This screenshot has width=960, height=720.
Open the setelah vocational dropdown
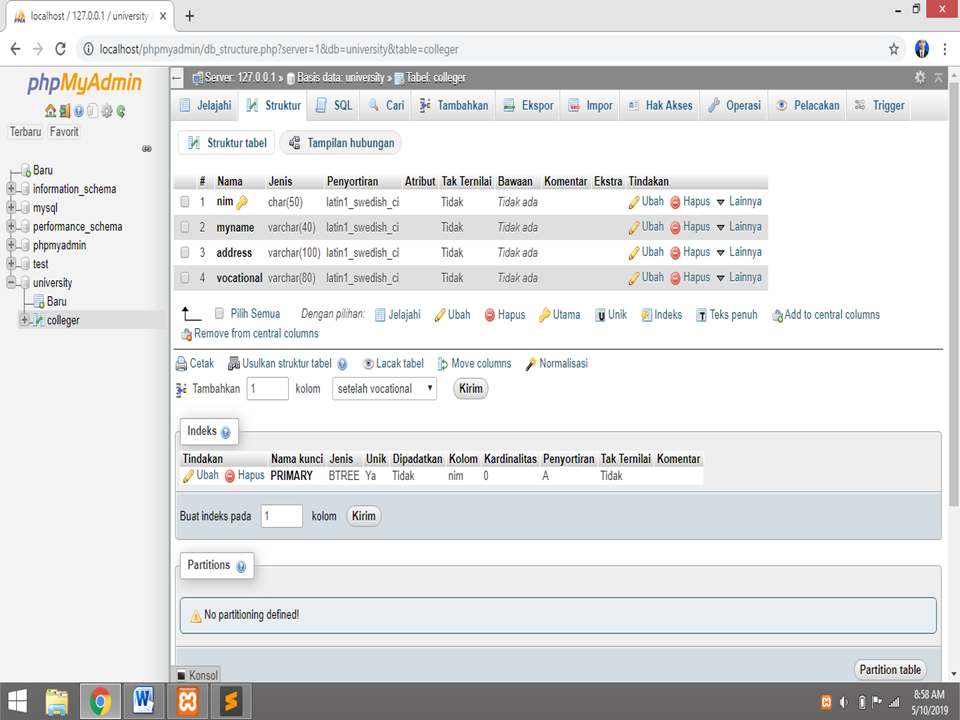[x=385, y=388]
